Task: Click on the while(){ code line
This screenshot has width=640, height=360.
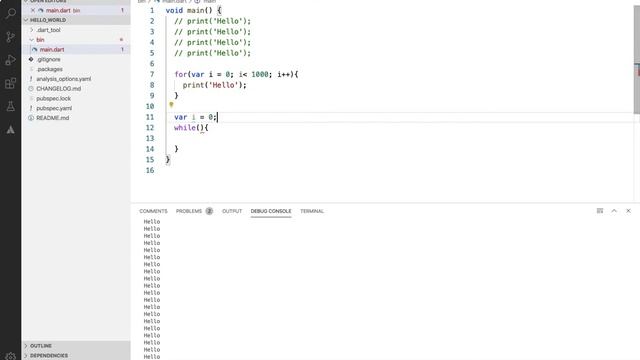Action: pos(191,128)
